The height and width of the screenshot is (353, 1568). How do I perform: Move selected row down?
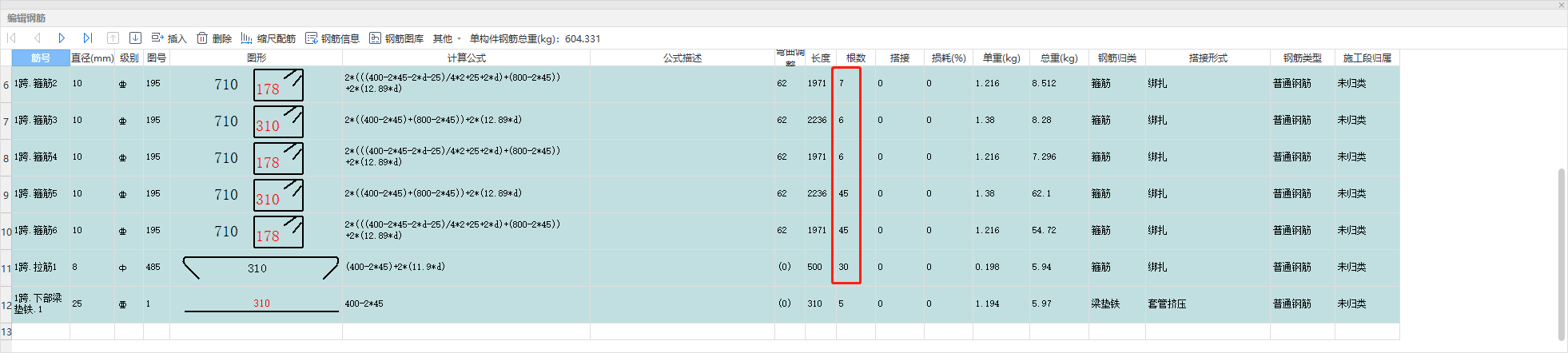(x=136, y=38)
